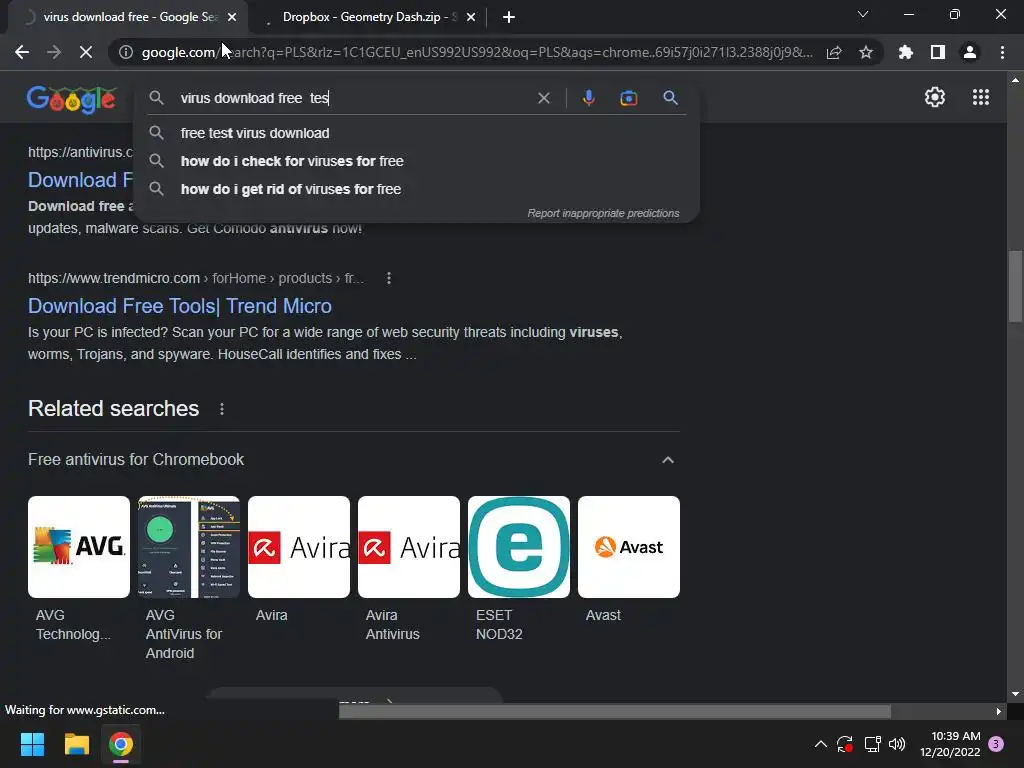This screenshot has width=1024, height=768.
Task: Open the Download Free Tools Trend Micro result
Action: (180, 306)
